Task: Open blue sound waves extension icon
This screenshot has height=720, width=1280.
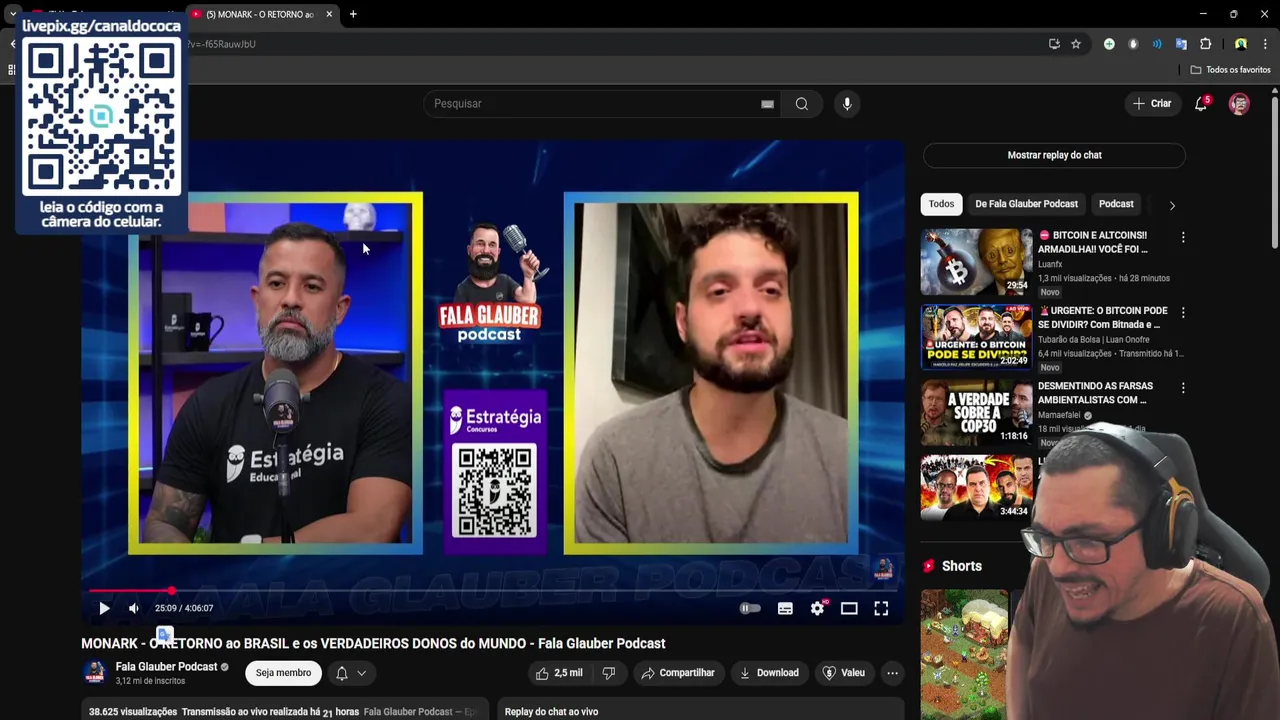Action: coord(1157,44)
